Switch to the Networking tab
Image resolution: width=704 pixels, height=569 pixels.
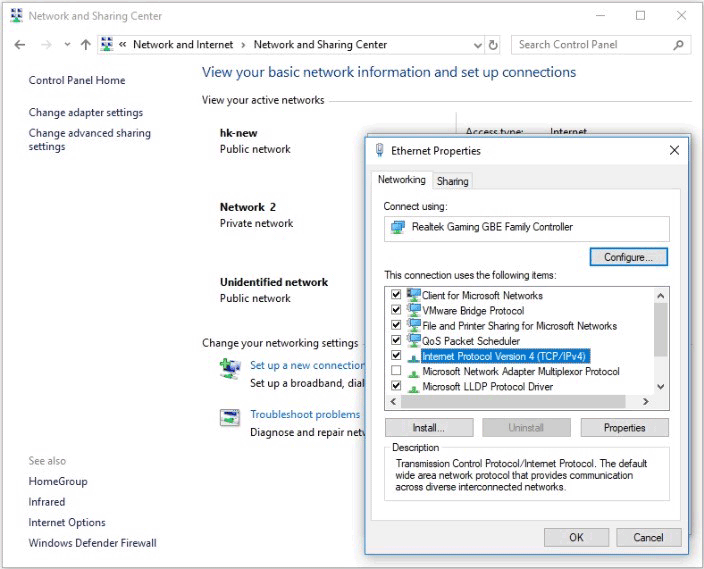click(401, 180)
